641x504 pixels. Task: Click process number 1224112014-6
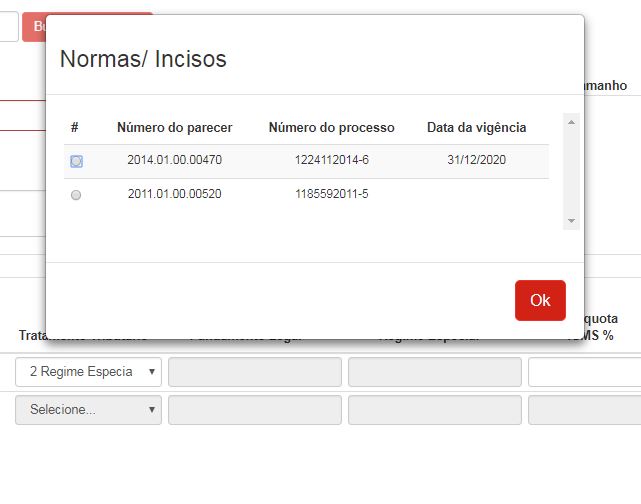coord(332,160)
